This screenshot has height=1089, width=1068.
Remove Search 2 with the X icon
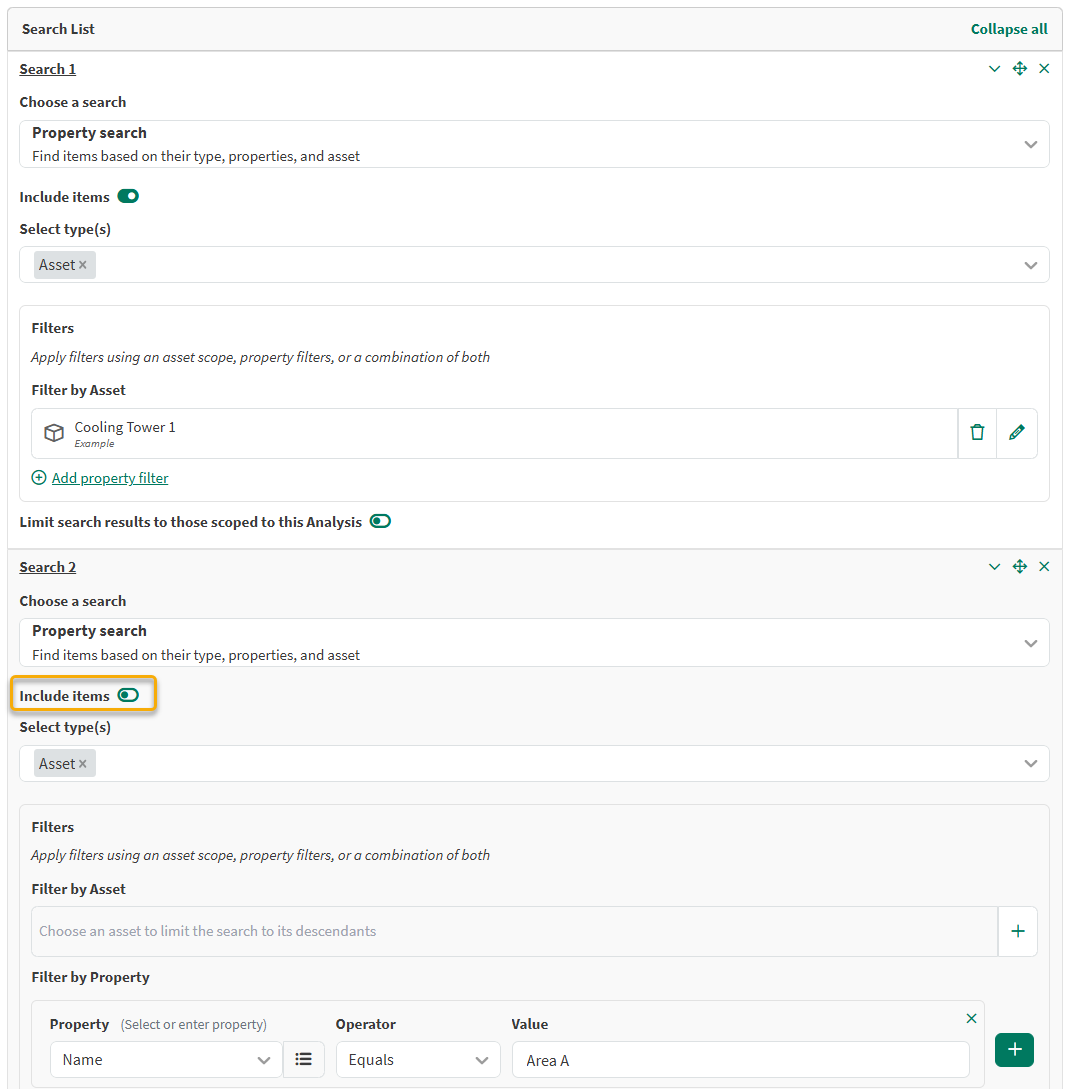(x=1044, y=567)
